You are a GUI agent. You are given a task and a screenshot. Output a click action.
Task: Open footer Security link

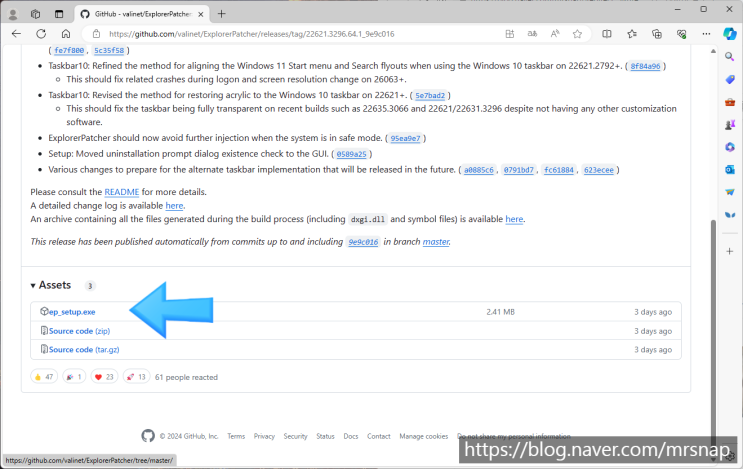295,436
